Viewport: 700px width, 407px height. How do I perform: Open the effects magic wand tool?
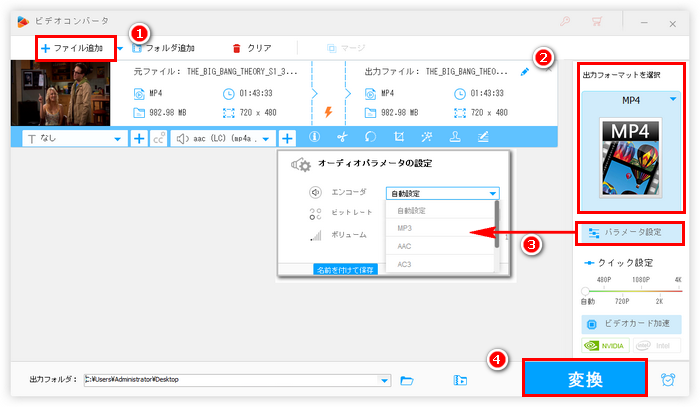[426, 138]
